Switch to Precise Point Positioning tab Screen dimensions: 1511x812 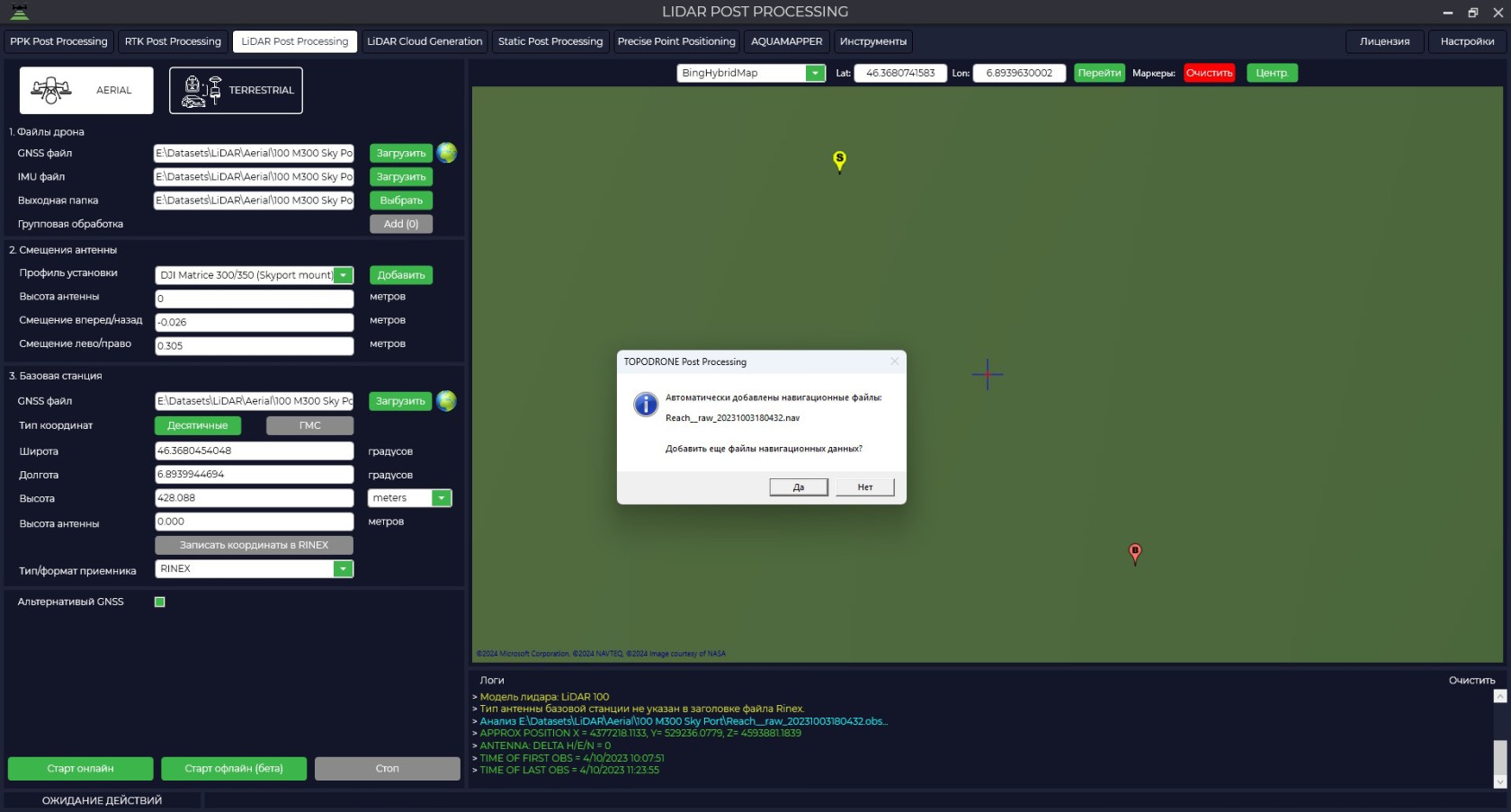[x=676, y=41]
